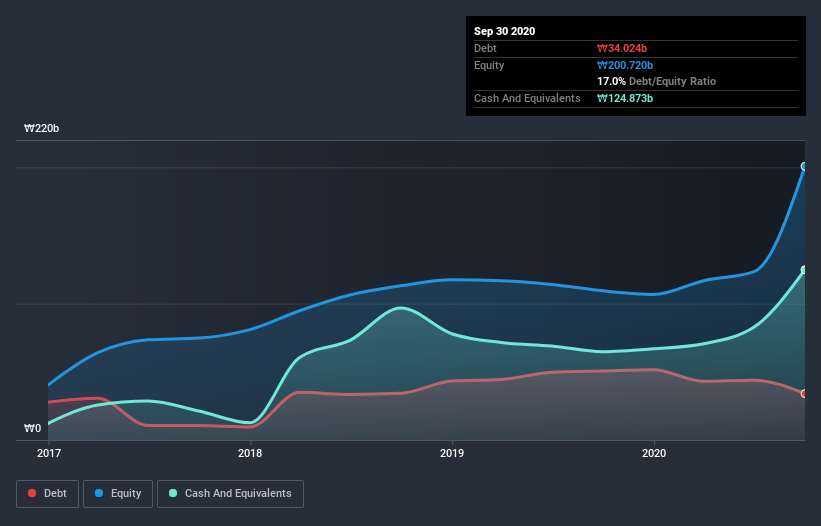Click the Cash And Equivalents tooltip label
This screenshot has width=821, height=526.
point(527,98)
